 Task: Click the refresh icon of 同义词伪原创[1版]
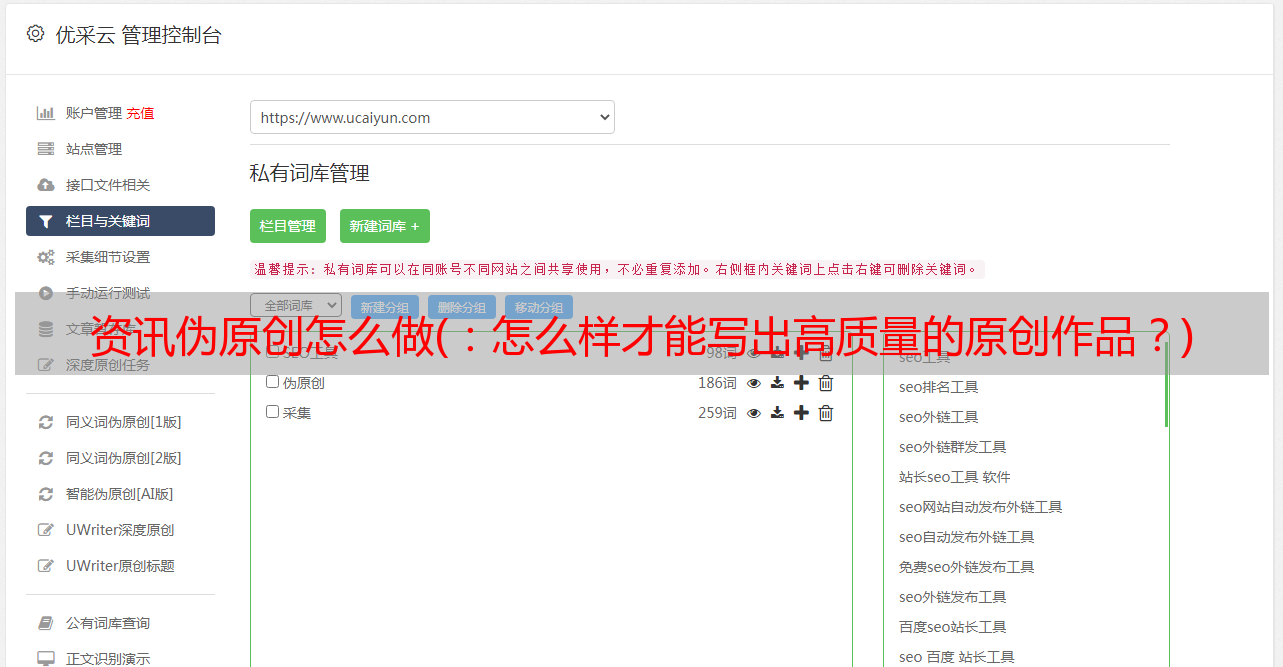coord(46,422)
